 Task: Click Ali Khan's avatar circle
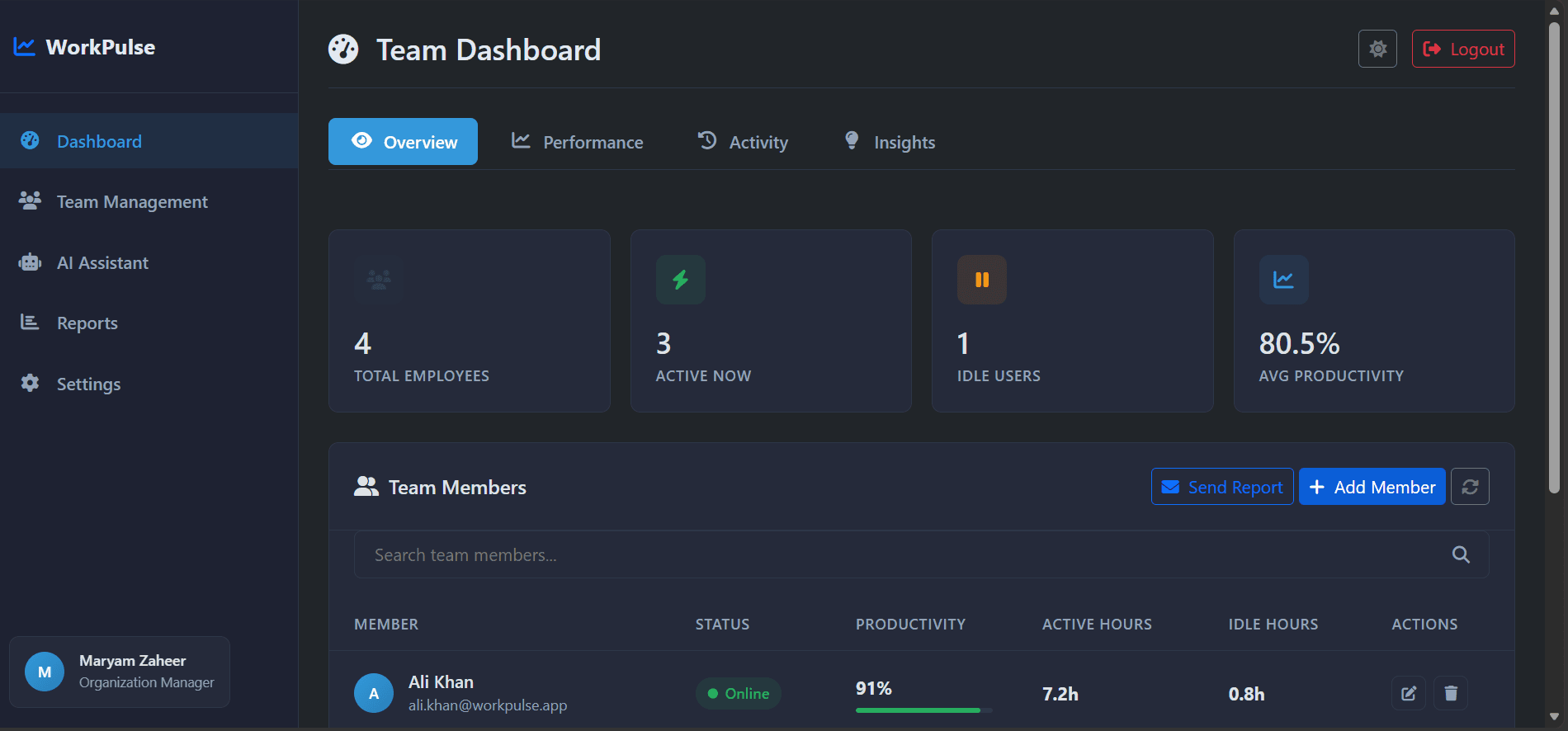[374, 693]
